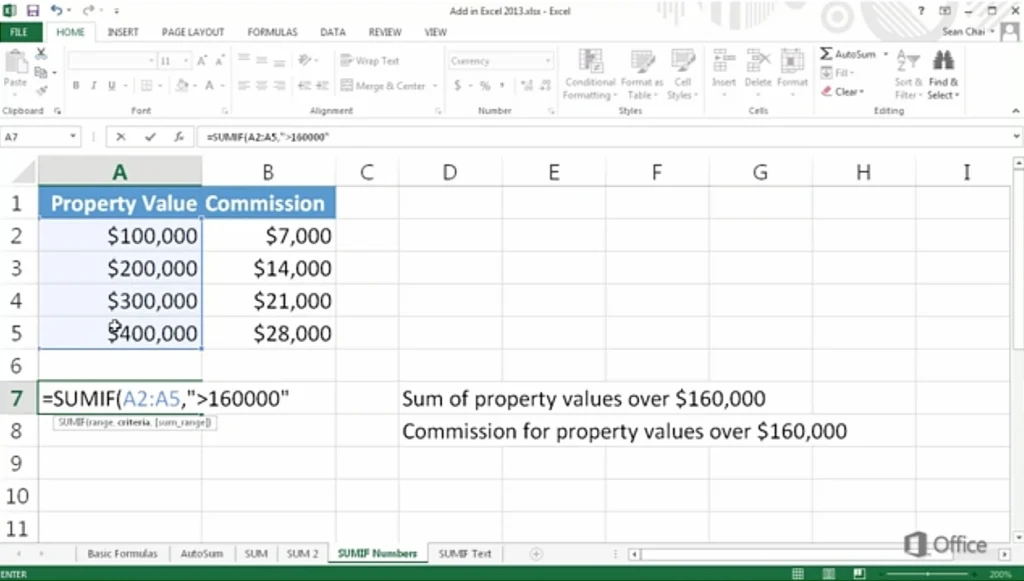The width and height of the screenshot is (1024, 581).
Task: Click the fill color paint bucket
Action: click(x=182, y=86)
